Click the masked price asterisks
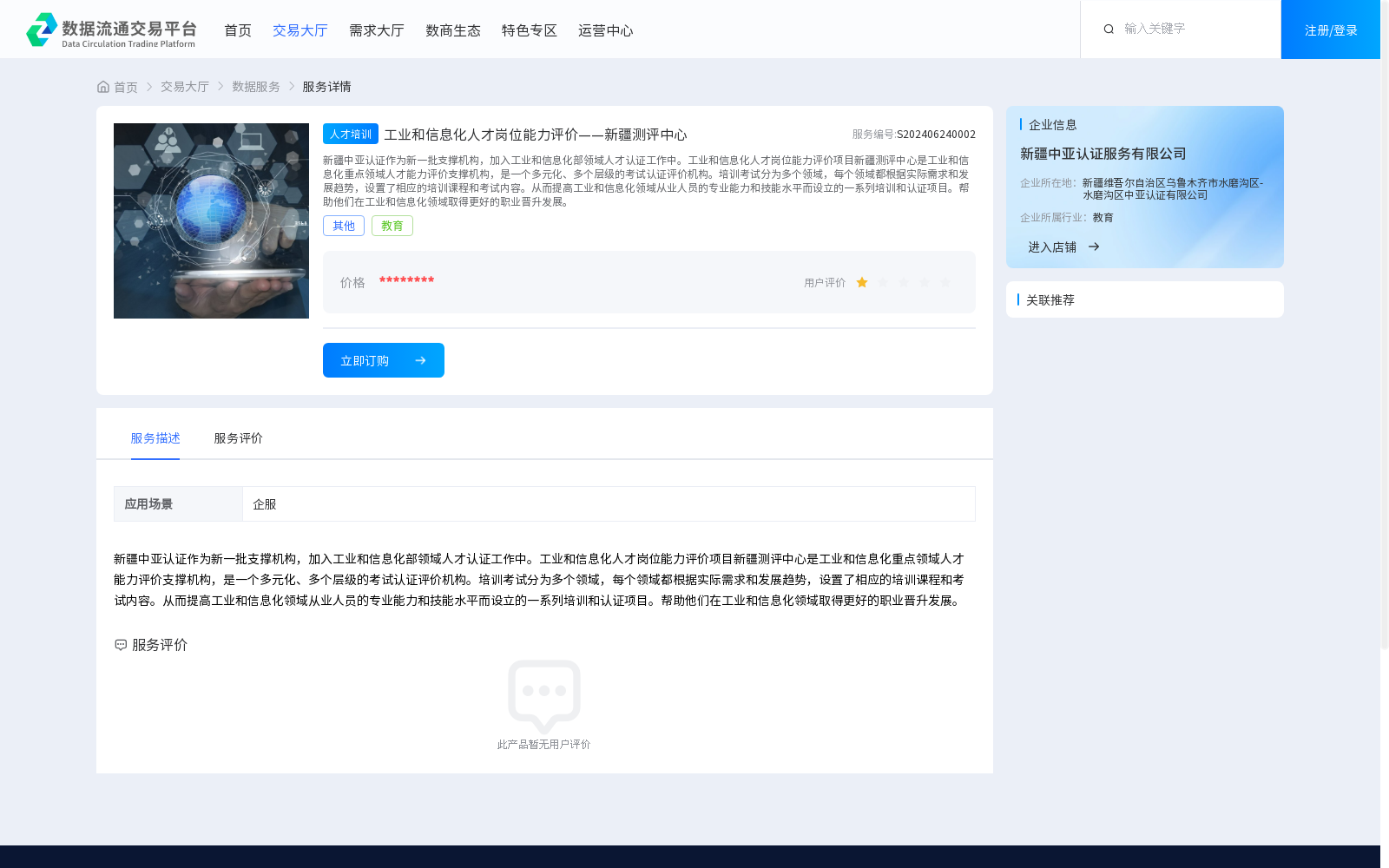1389x868 pixels. point(406,280)
